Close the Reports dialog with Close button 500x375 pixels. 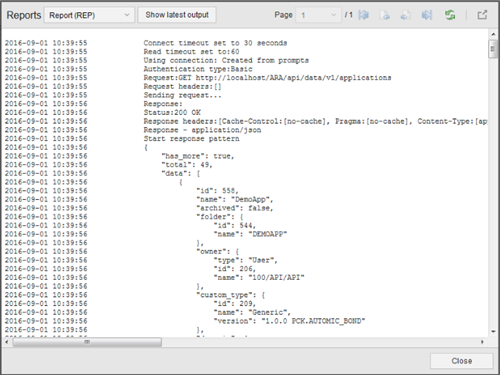(461, 361)
